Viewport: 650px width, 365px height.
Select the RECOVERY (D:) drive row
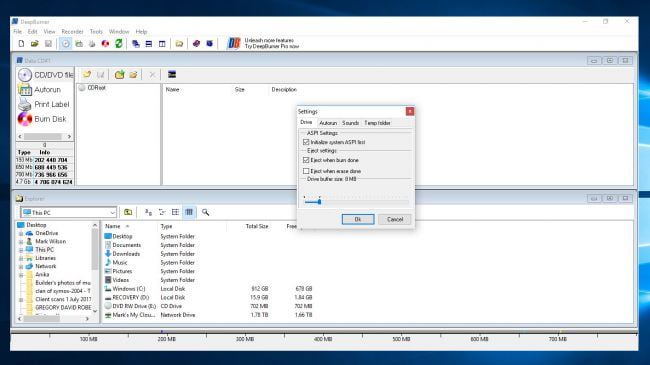[x=209, y=297]
